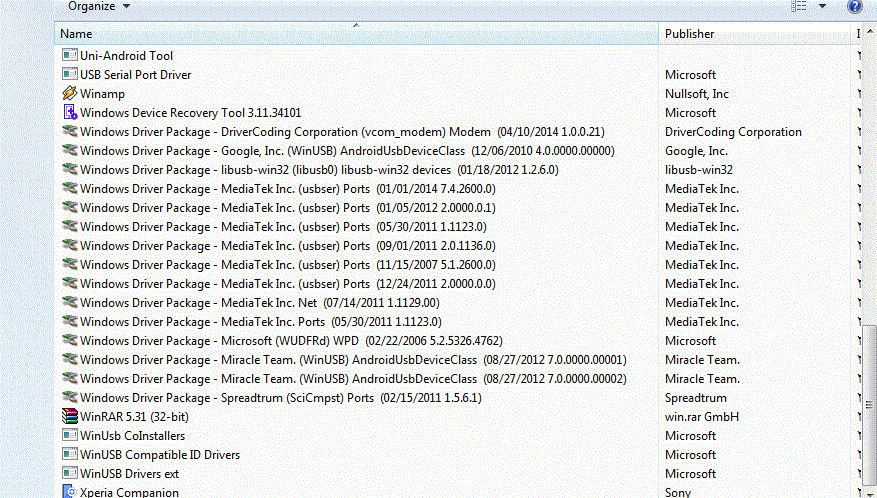Select the Winamp program name
Image resolution: width=877 pixels, height=498 pixels.
pos(102,93)
